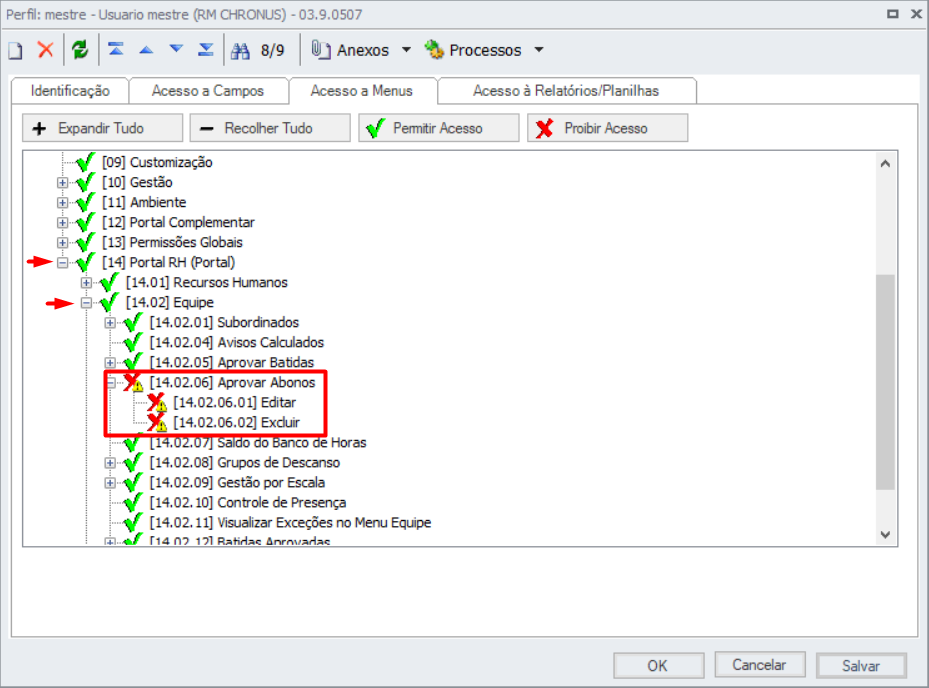The width and height of the screenshot is (929, 688).
Task: Click the Cancelar button
Action: pyautogui.click(x=760, y=665)
